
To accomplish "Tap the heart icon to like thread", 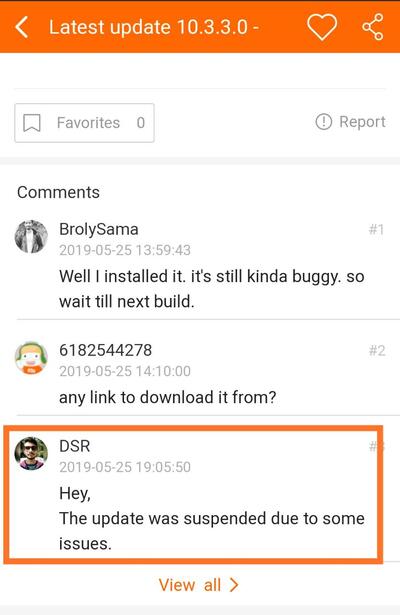I will point(322,27).
